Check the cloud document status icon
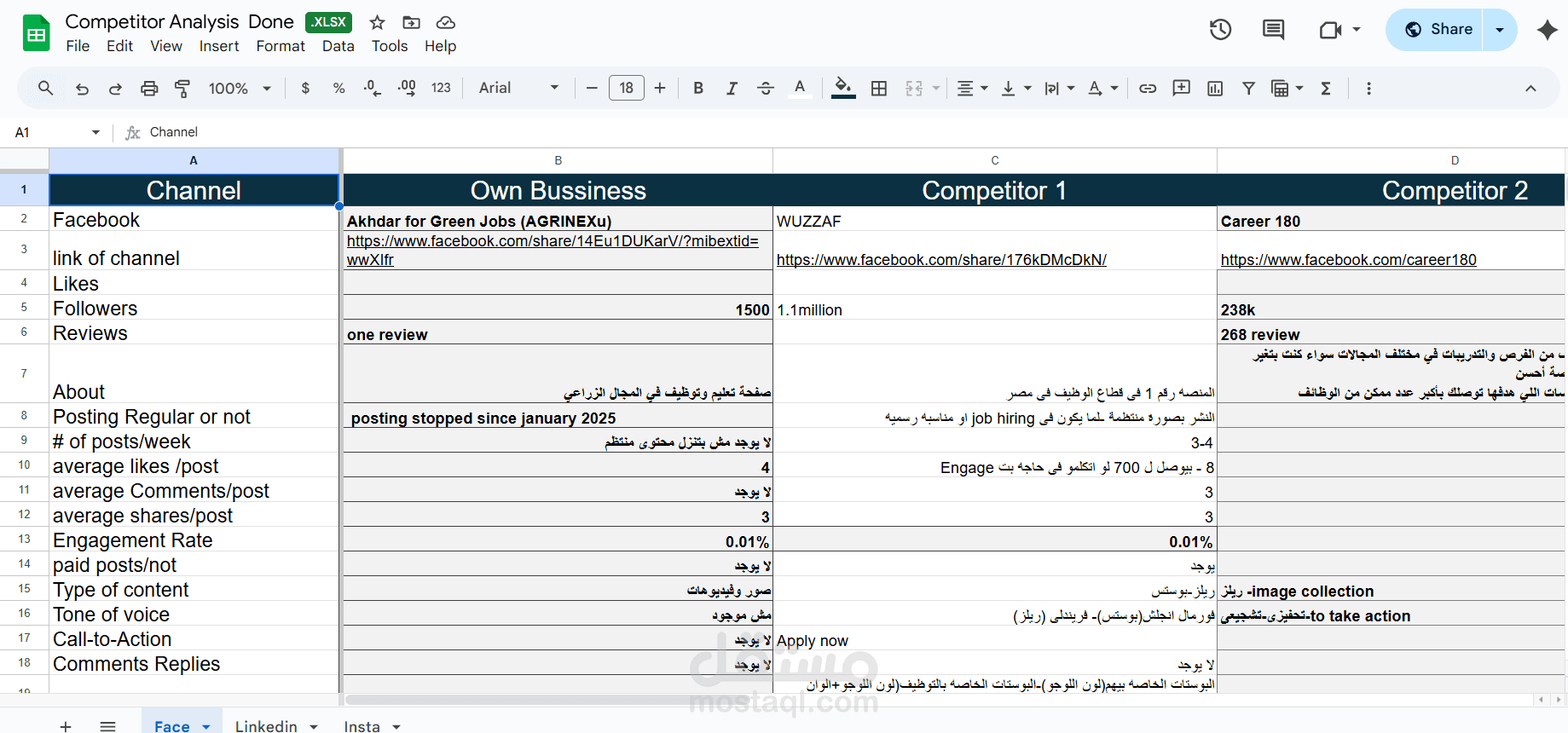The image size is (1568, 733). click(445, 22)
